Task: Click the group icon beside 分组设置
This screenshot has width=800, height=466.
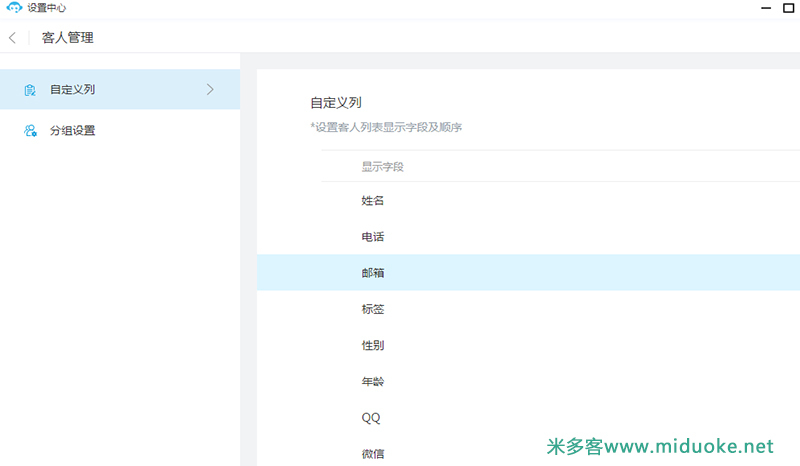Action: [x=30, y=130]
